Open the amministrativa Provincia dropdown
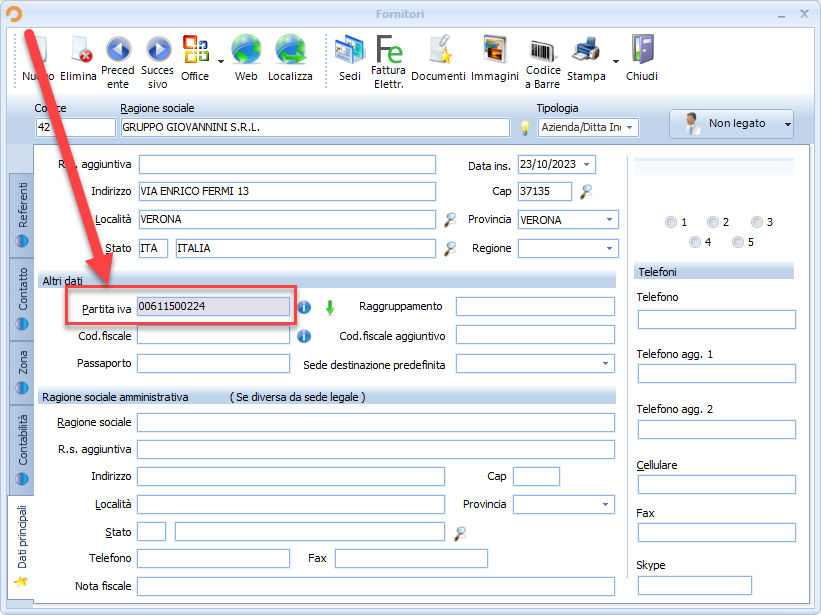This screenshot has width=821, height=615. coord(605,505)
